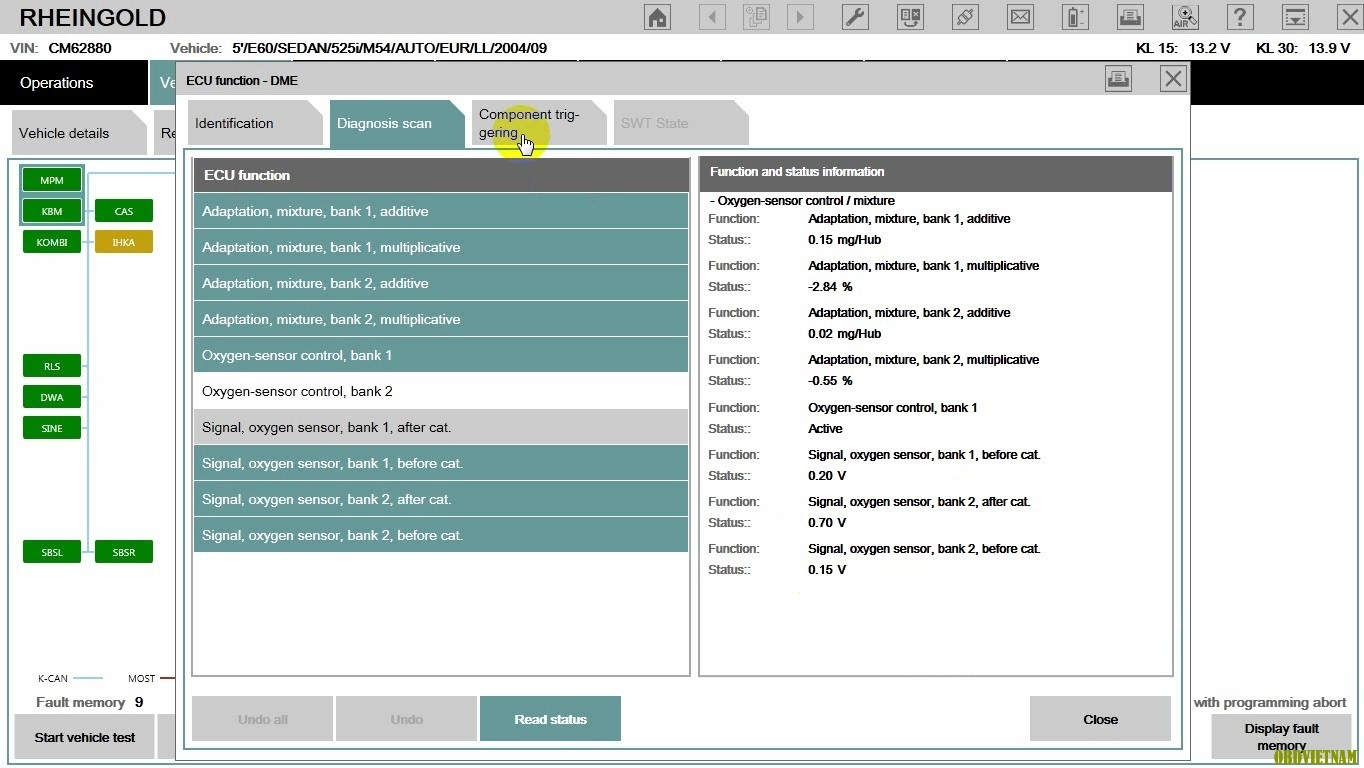The width and height of the screenshot is (1364, 768).
Task: Toggle 'Signal, oxygen sensor, bank 1, before cat.' row
Action: pos(441,463)
